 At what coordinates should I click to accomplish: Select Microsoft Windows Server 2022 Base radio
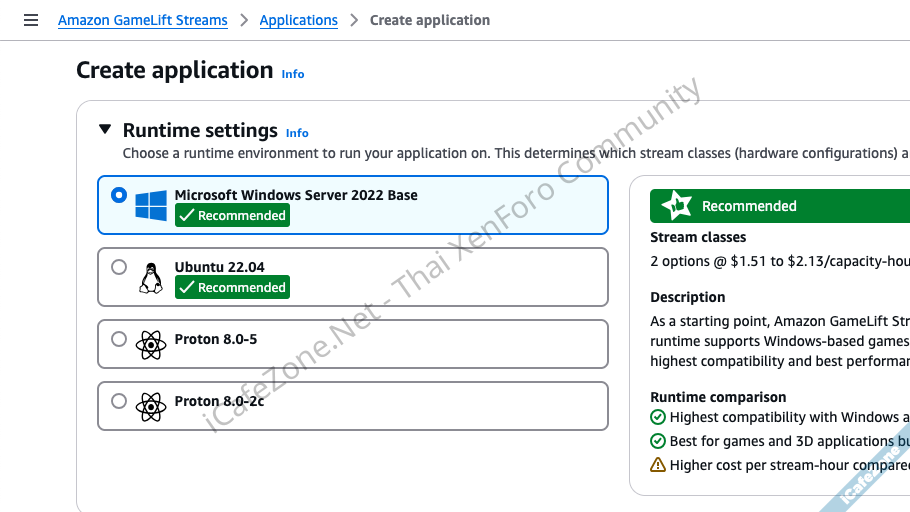click(x=119, y=195)
